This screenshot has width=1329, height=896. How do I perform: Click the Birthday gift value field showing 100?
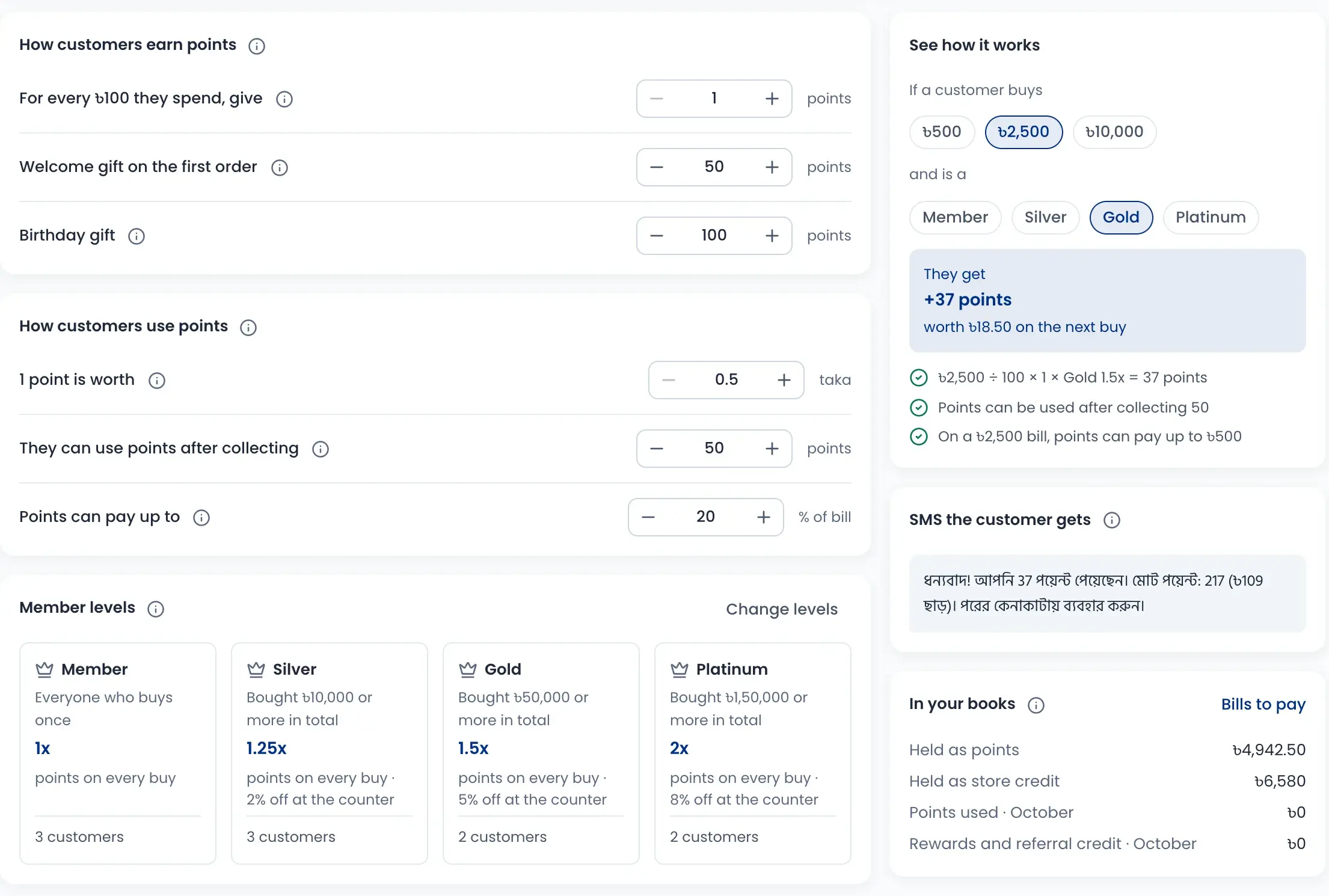coord(714,236)
